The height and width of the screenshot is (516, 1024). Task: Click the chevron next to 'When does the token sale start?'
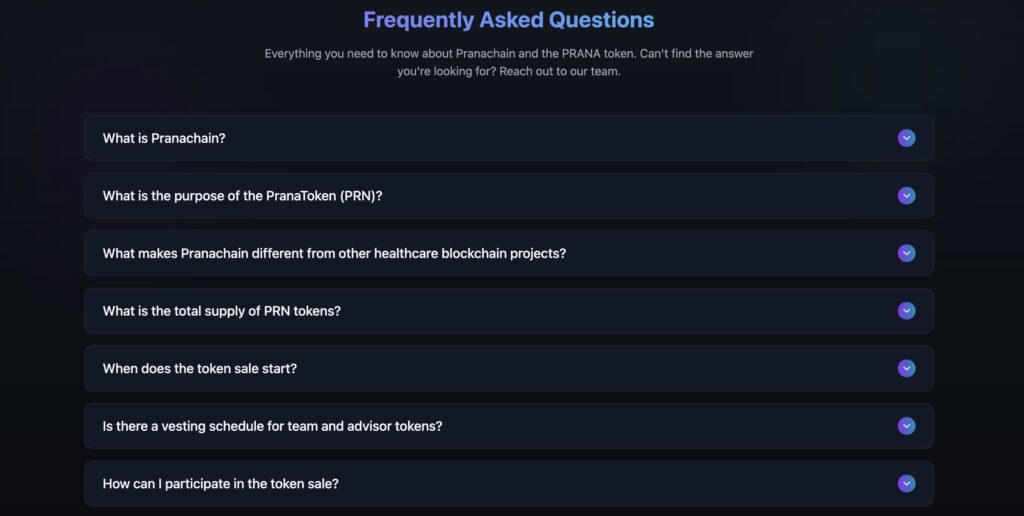[906, 368]
